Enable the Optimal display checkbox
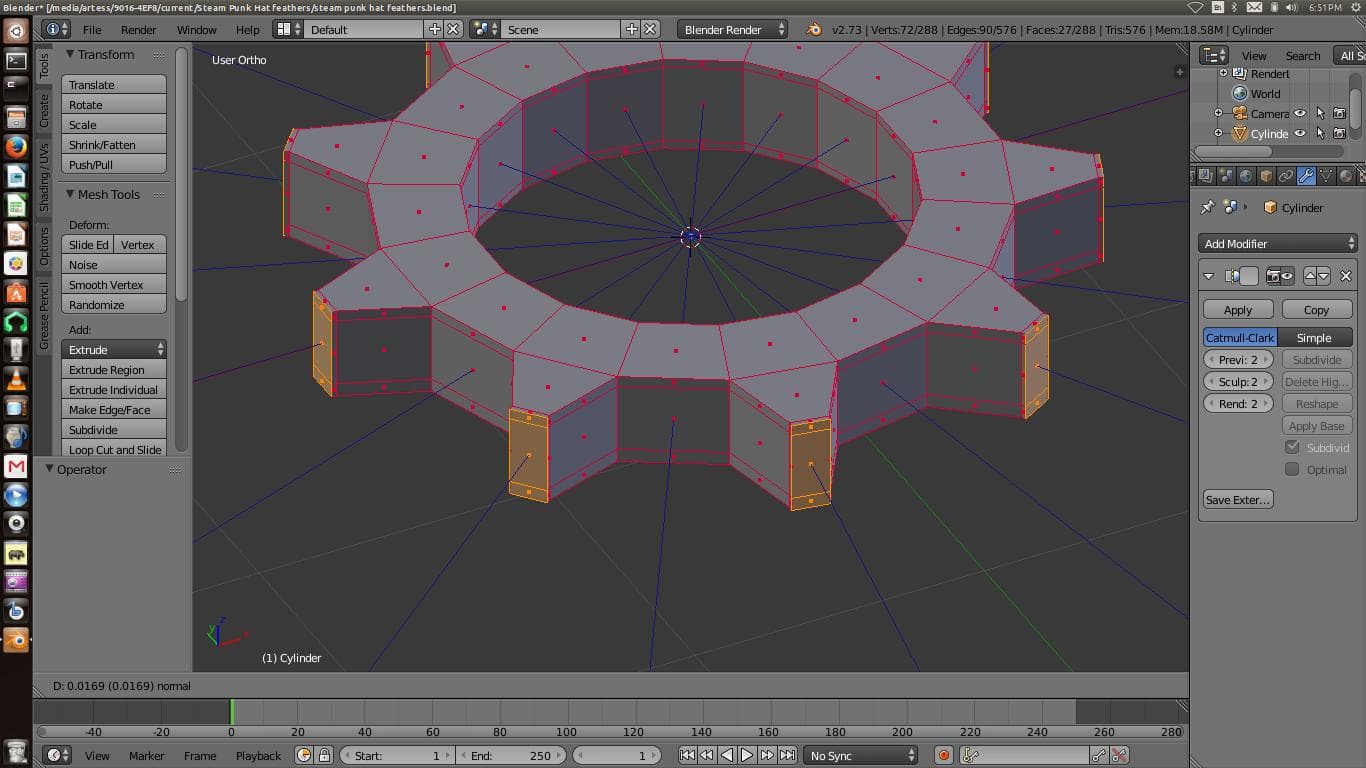 (x=1292, y=469)
